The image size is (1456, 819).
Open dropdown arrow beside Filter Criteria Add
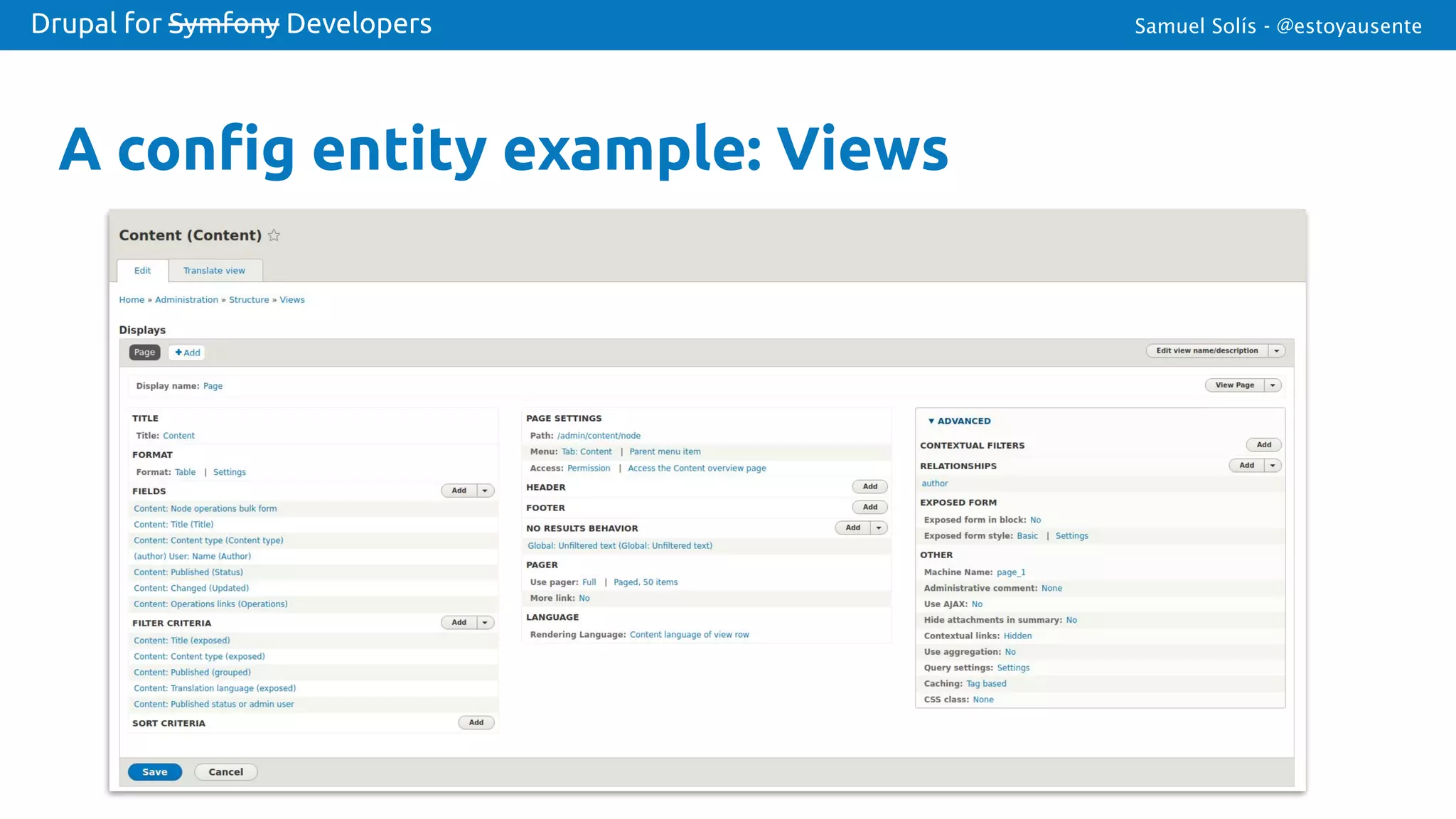486,623
